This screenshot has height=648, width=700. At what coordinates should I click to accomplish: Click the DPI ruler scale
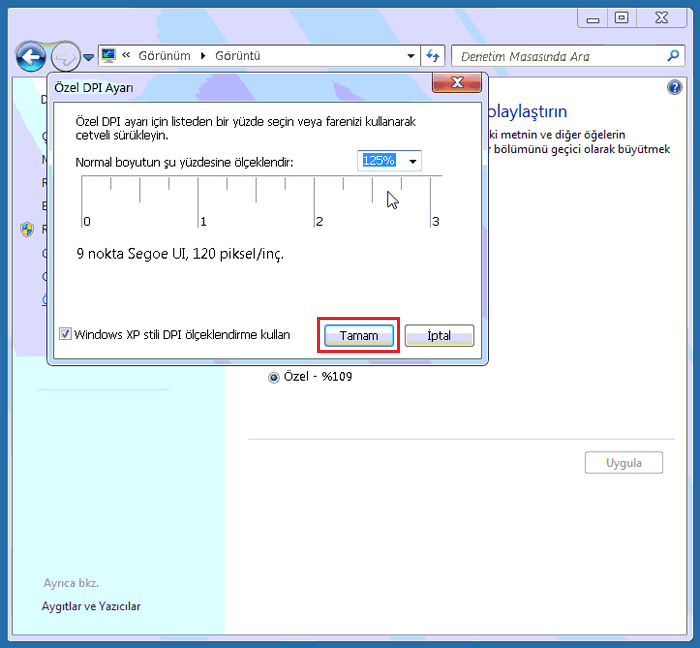pos(262,202)
